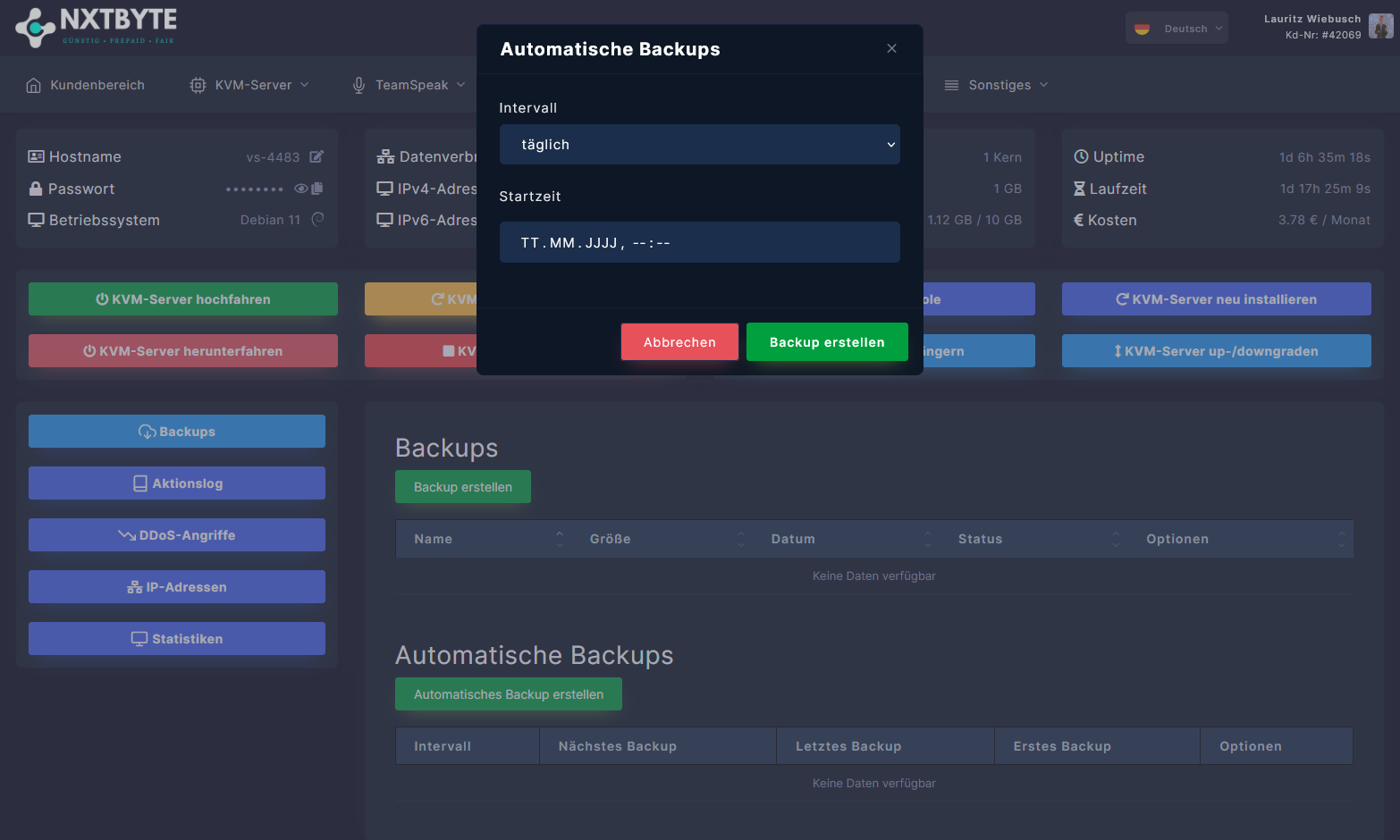Confirm with green Backup erstellen dialog button
The image size is (1400, 840).
(x=827, y=342)
